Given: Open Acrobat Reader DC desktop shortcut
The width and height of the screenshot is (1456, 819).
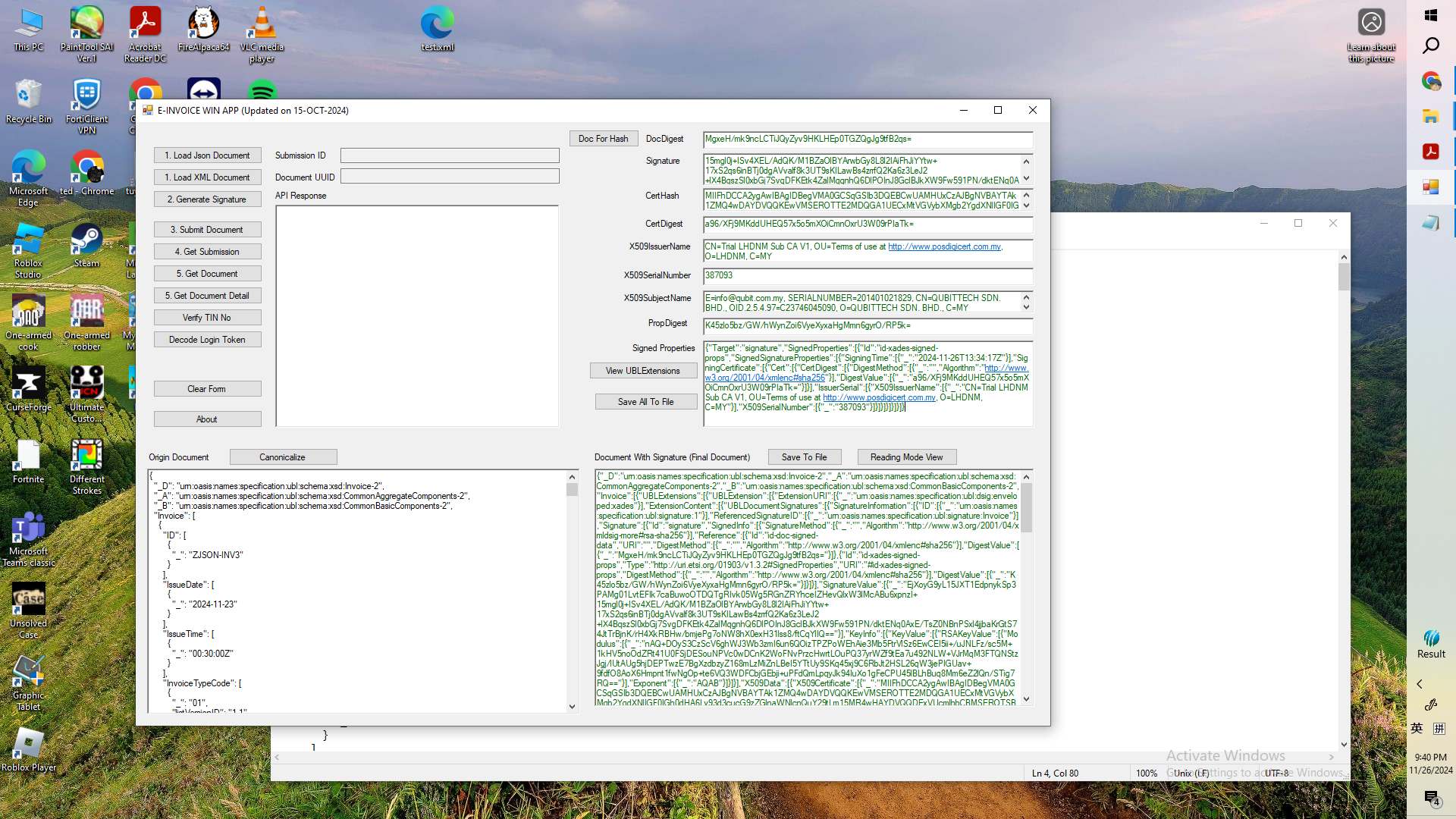Looking at the screenshot, I should point(145,30).
